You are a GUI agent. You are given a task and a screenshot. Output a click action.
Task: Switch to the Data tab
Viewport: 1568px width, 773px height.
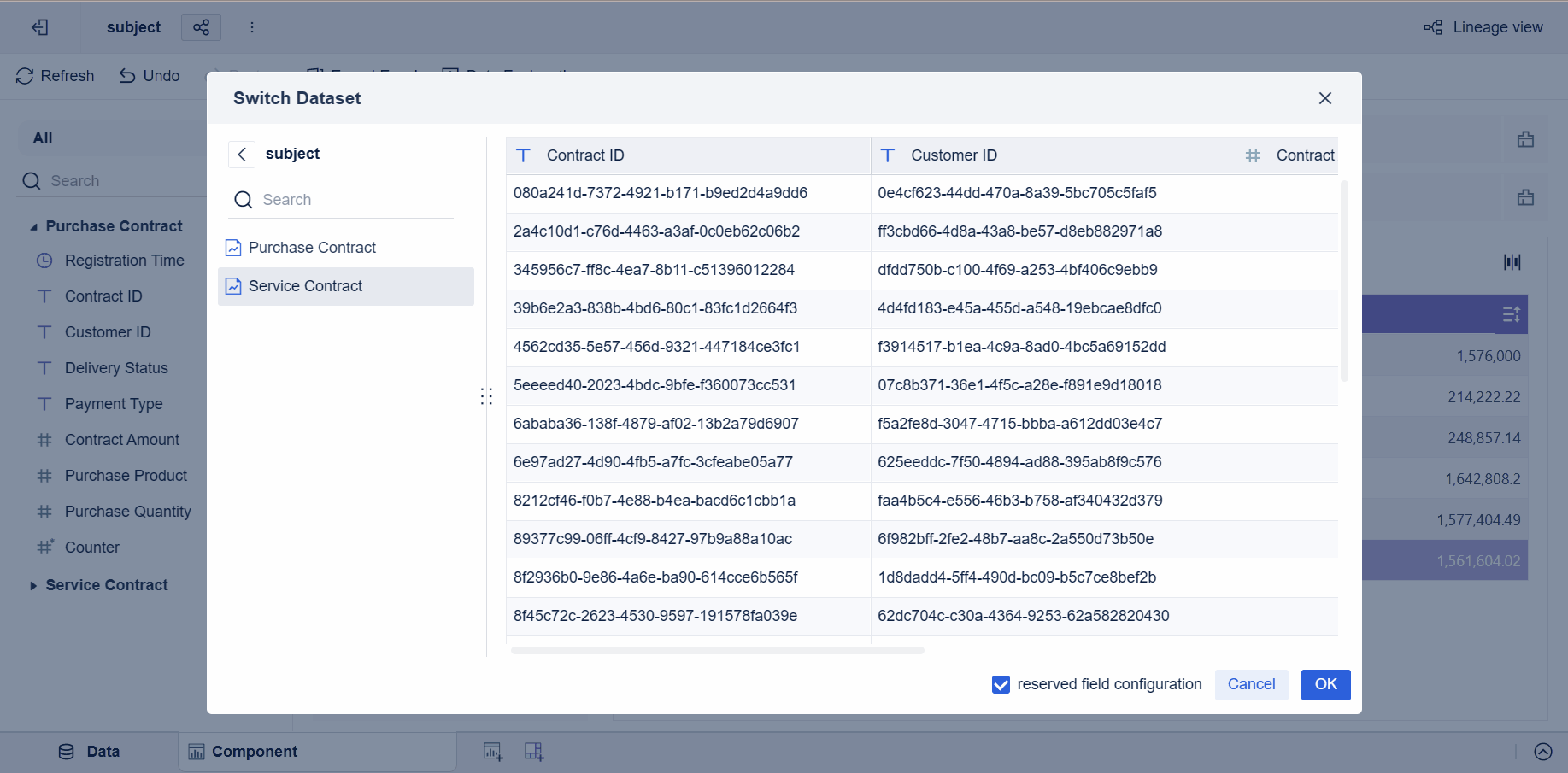click(88, 752)
